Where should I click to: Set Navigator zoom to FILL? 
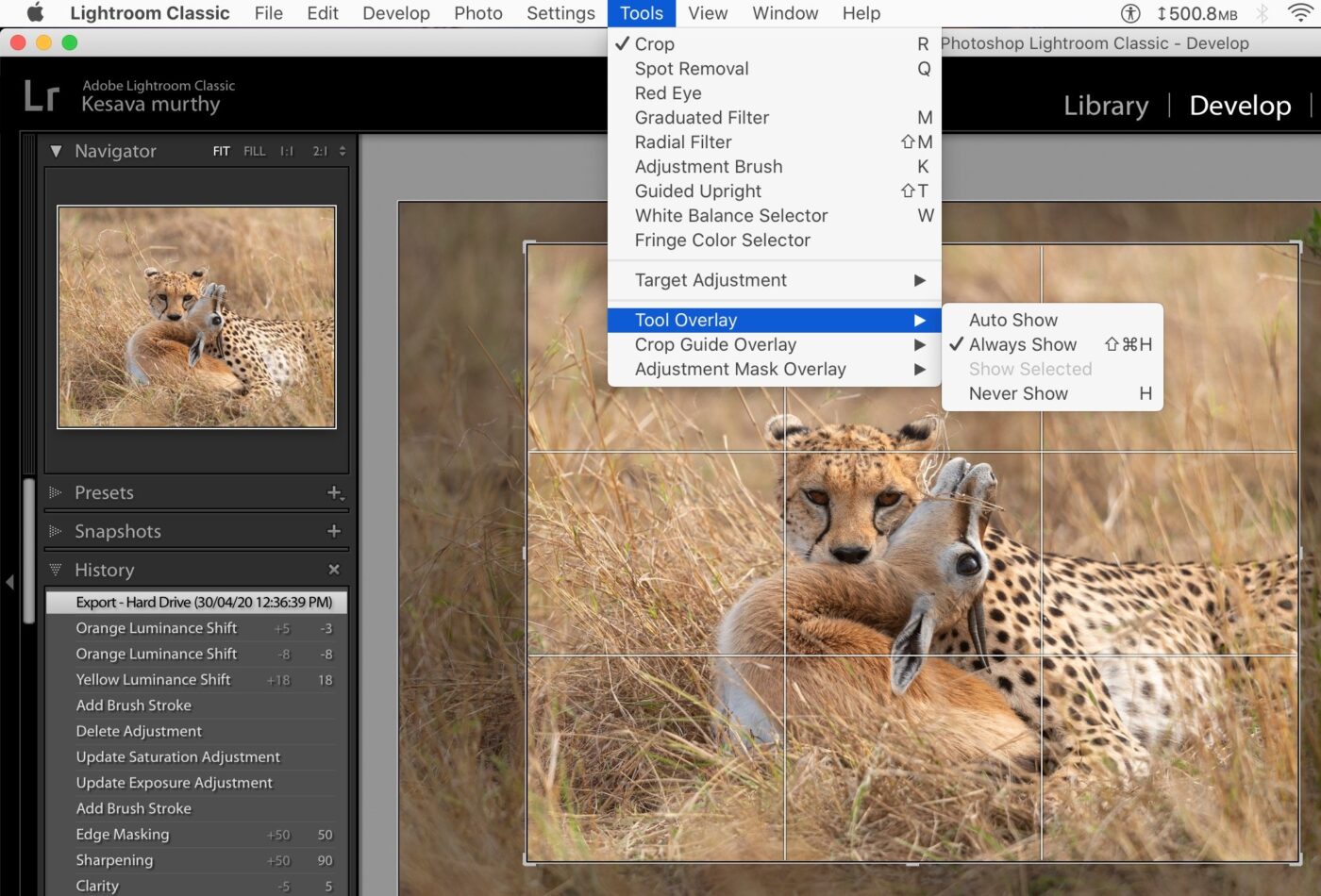click(x=254, y=151)
